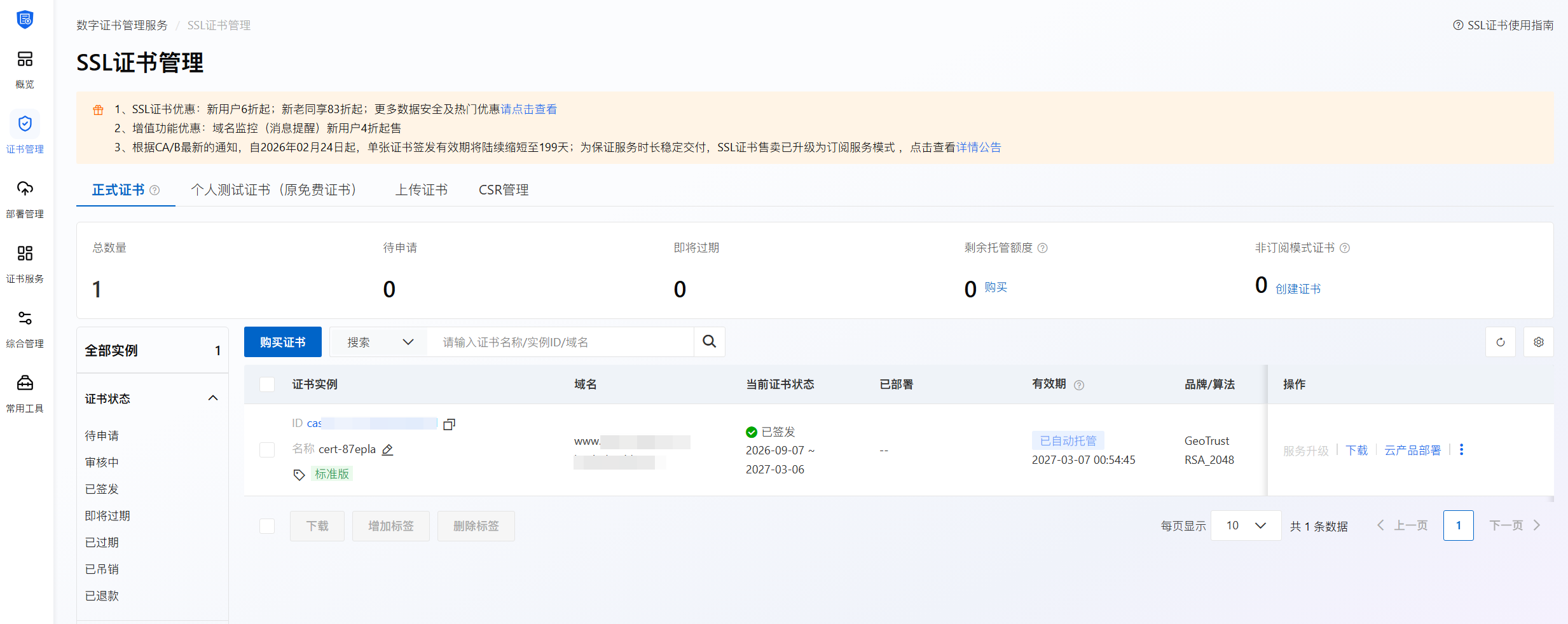The height and width of the screenshot is (624, 1568).
Task: Click the tag icon beside 标准版
Action: pos(299,475)
